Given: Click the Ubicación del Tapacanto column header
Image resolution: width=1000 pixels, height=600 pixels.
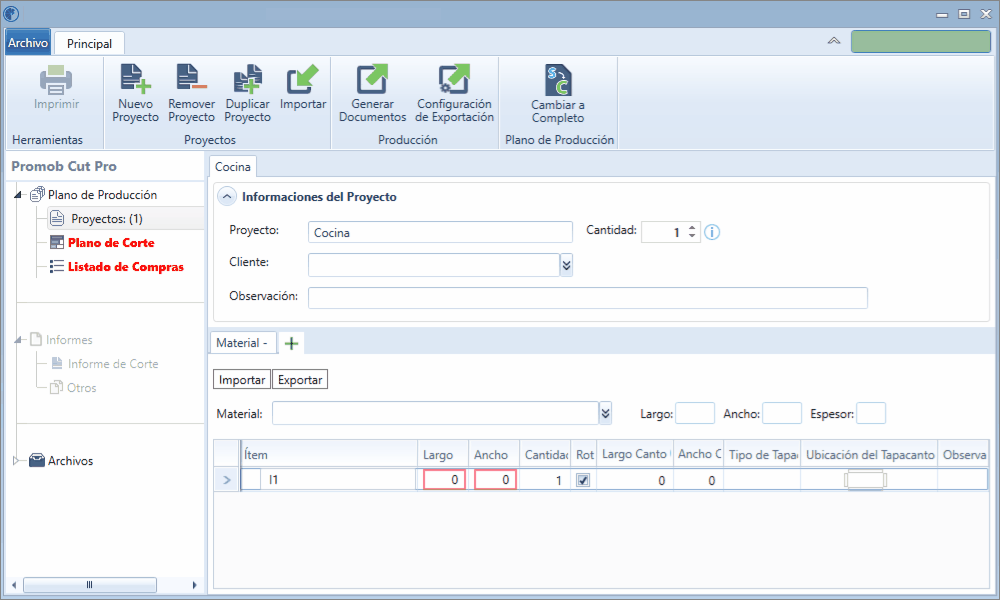Looking at the screenshot, I should point(869,455).
